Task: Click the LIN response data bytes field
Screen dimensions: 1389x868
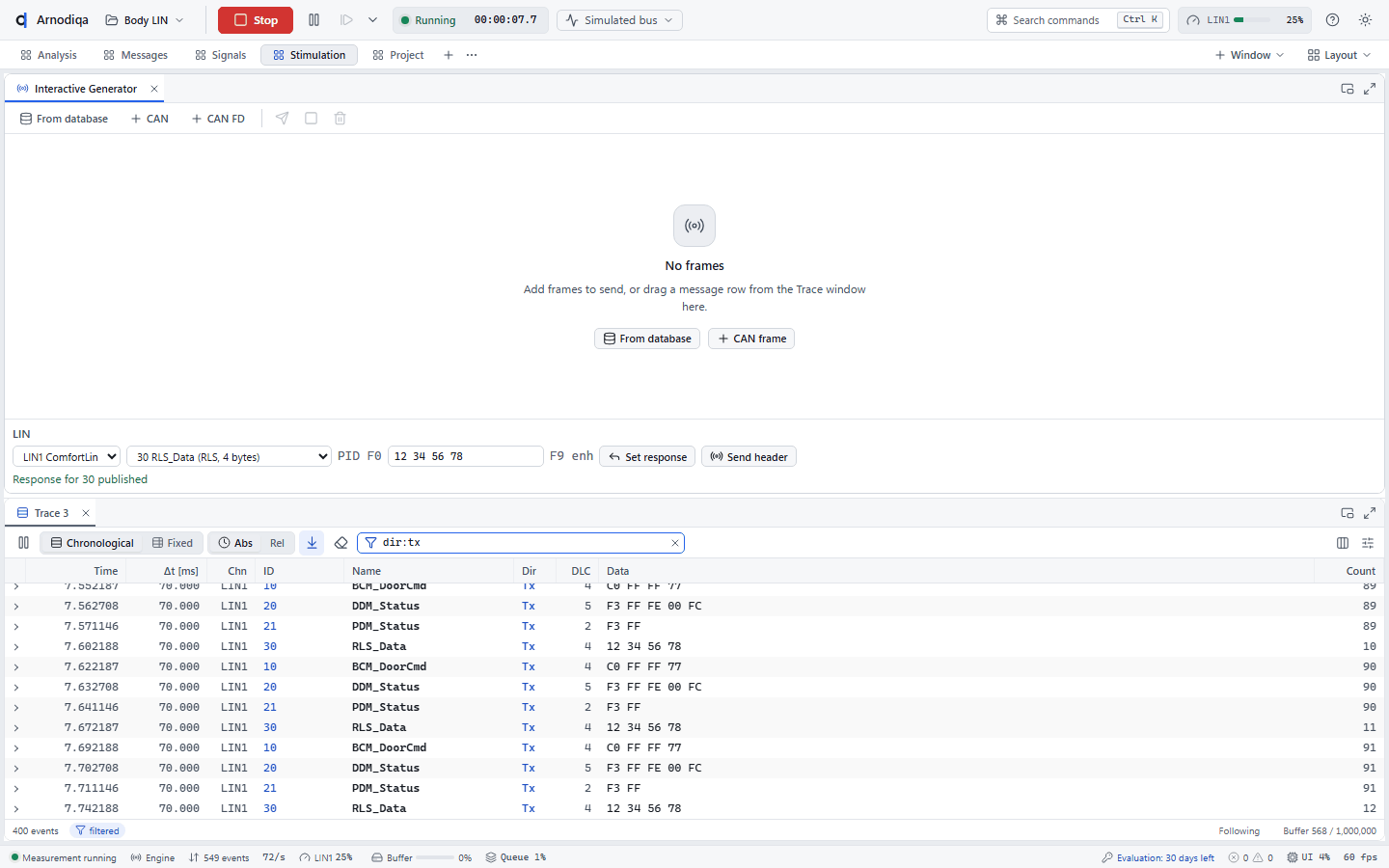Action: click(x=466, y=456)
